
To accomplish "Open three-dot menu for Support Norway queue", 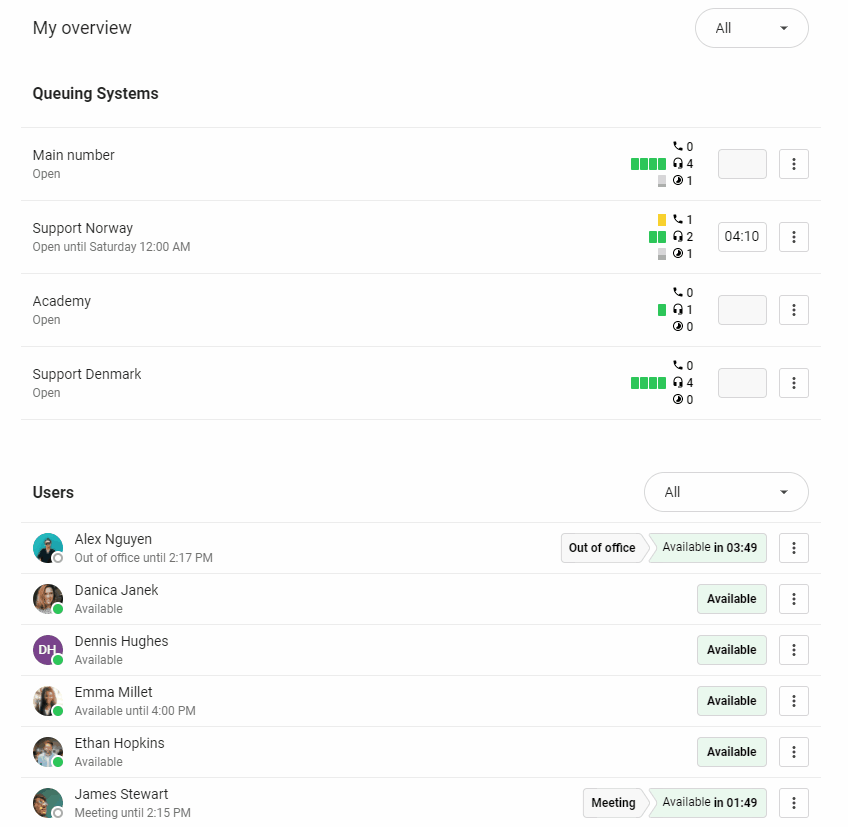I will pos(793,237).
